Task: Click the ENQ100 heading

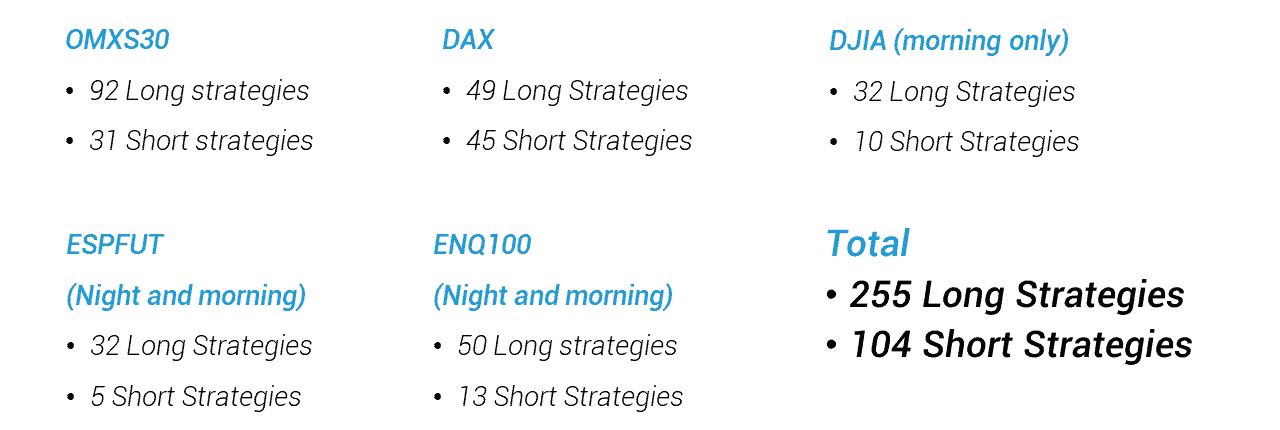Action: coord(482,245)
